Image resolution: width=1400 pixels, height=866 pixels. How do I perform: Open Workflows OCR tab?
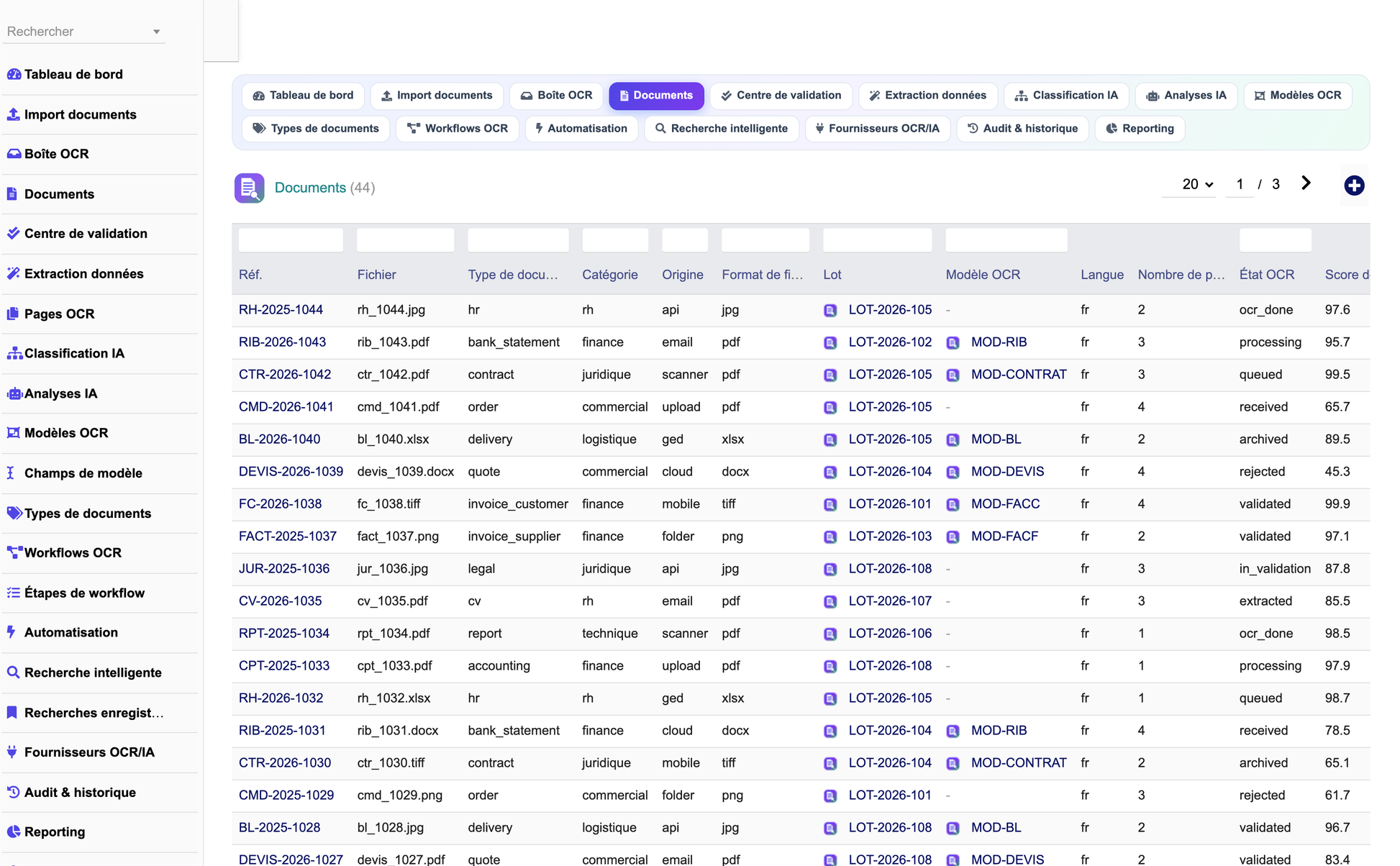[x=458, y=129]
